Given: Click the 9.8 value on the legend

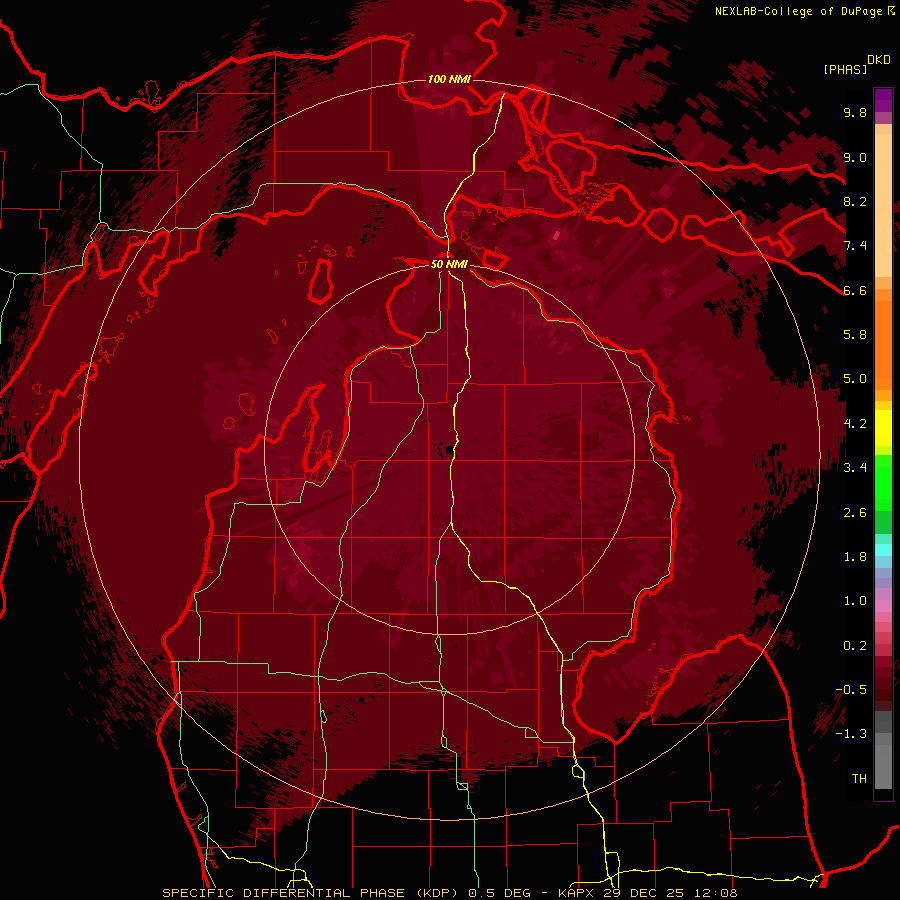Looking at the screenshot, I should [855, 112].
